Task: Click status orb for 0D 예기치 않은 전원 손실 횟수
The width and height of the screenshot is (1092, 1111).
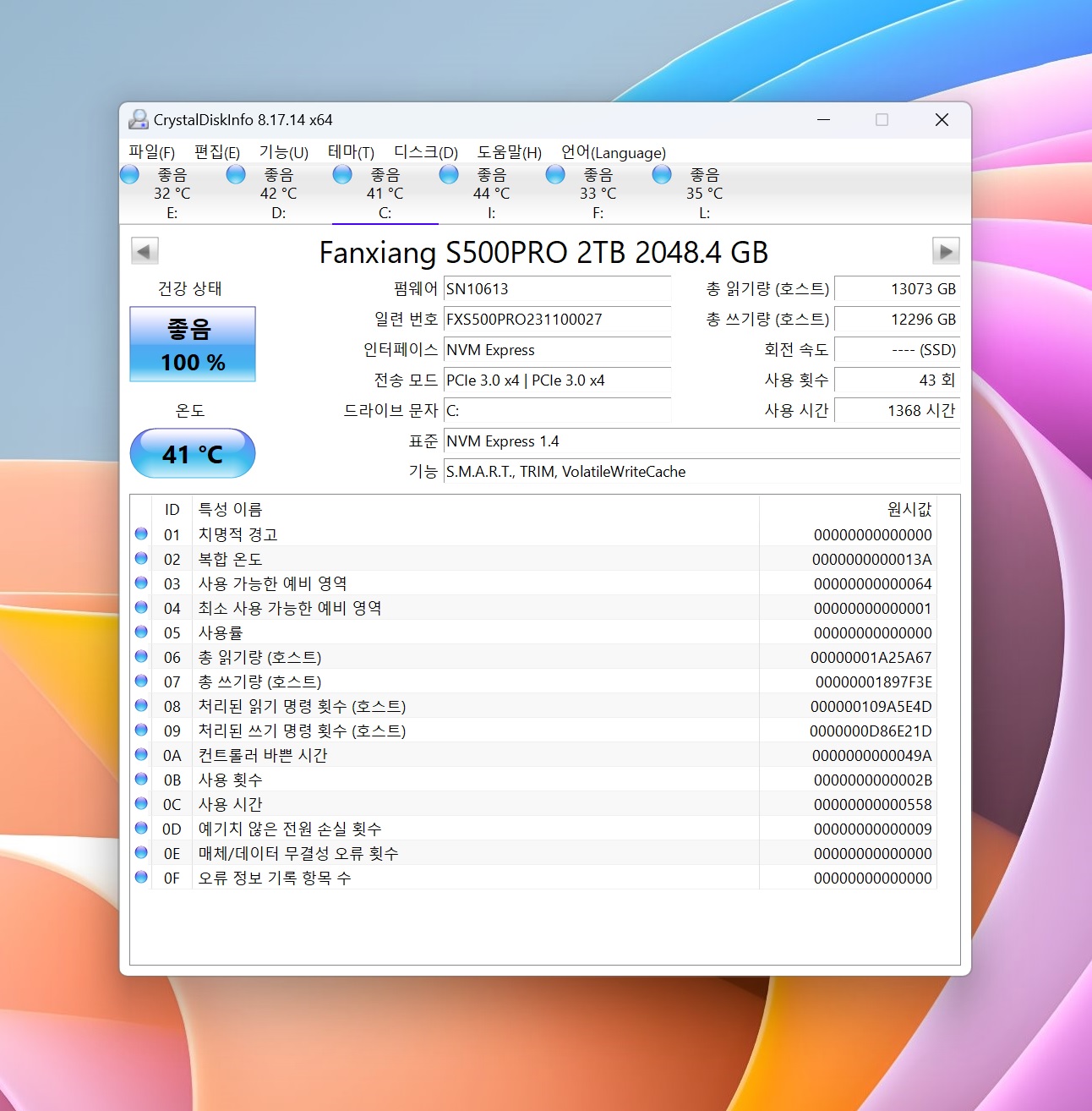Action: tap(141, 828)
